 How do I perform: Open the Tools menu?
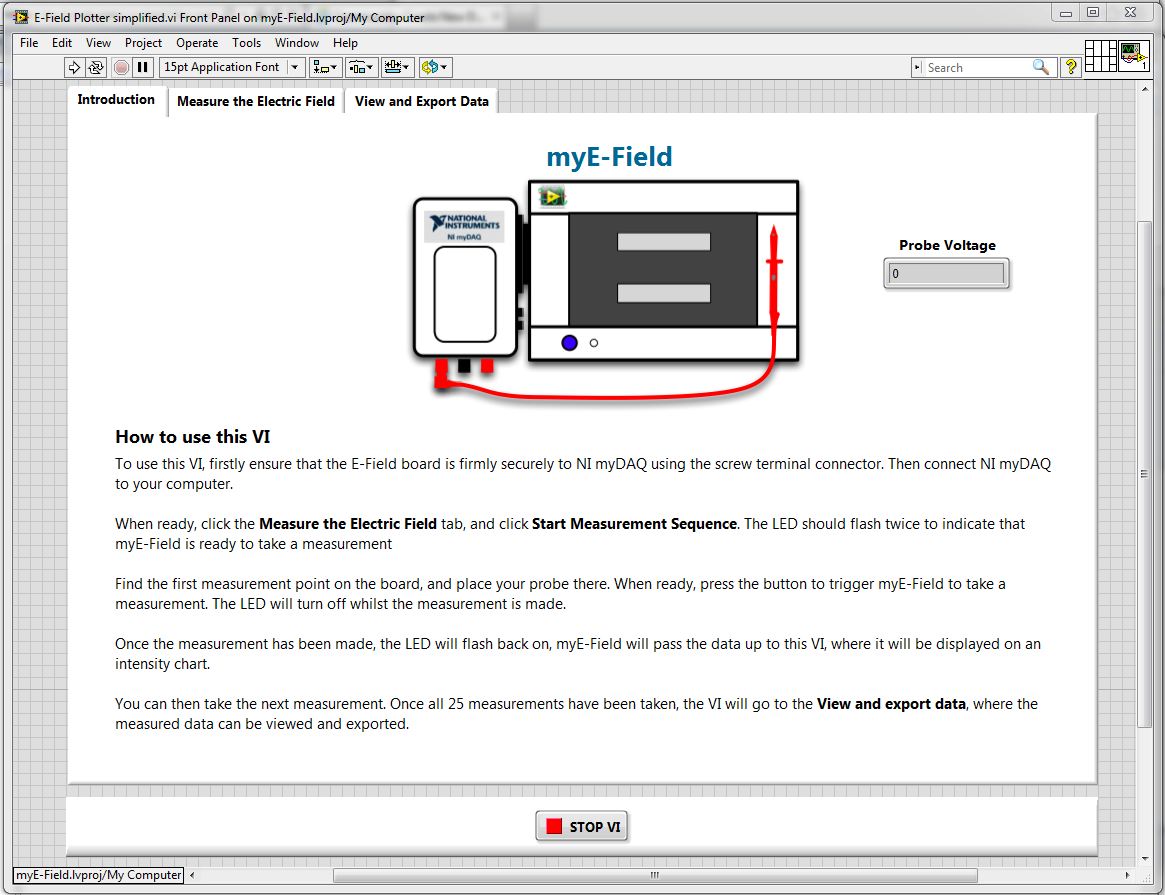247,43
